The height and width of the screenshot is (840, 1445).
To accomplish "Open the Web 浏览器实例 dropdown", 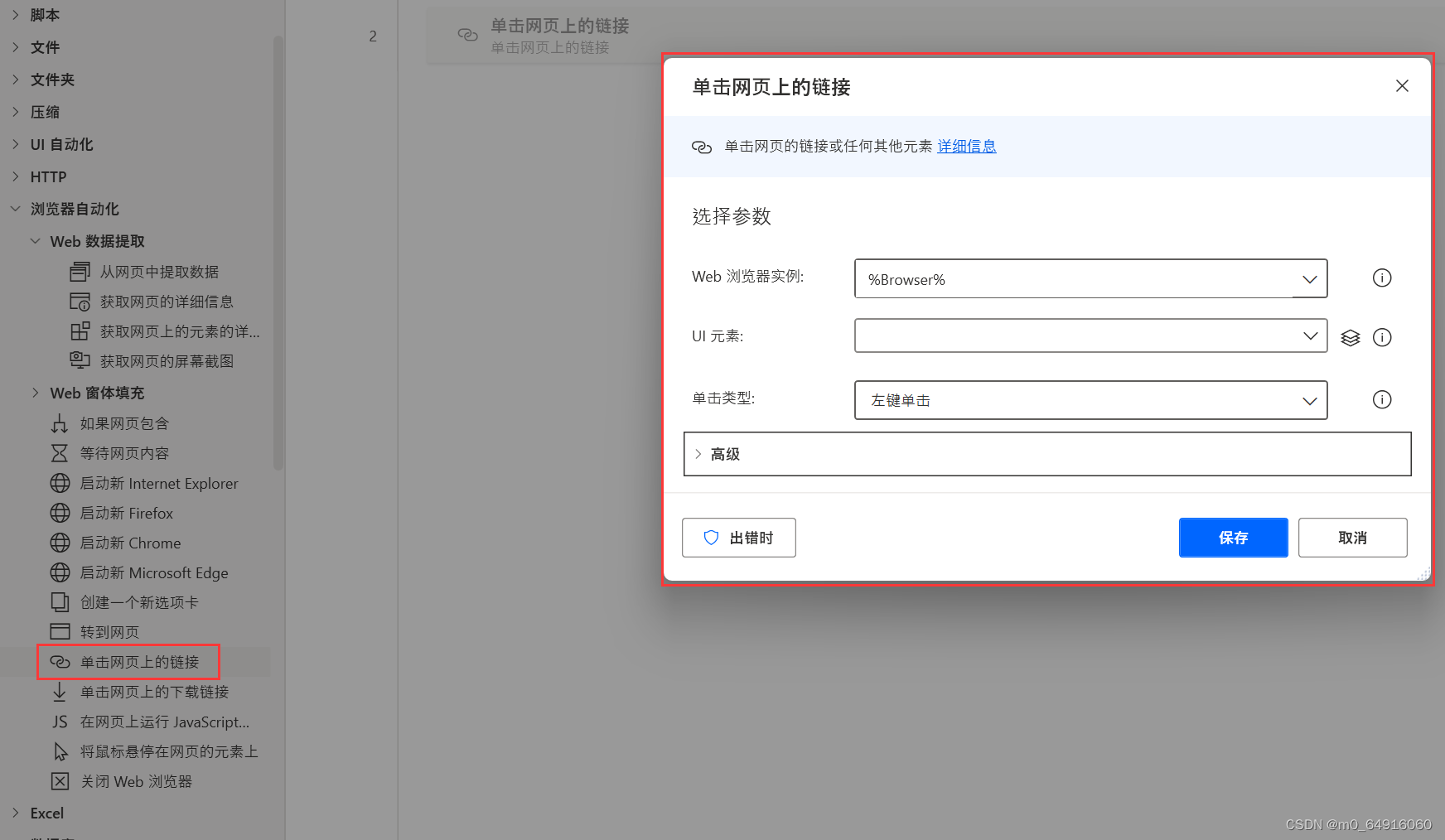I will click(1309, 278).
